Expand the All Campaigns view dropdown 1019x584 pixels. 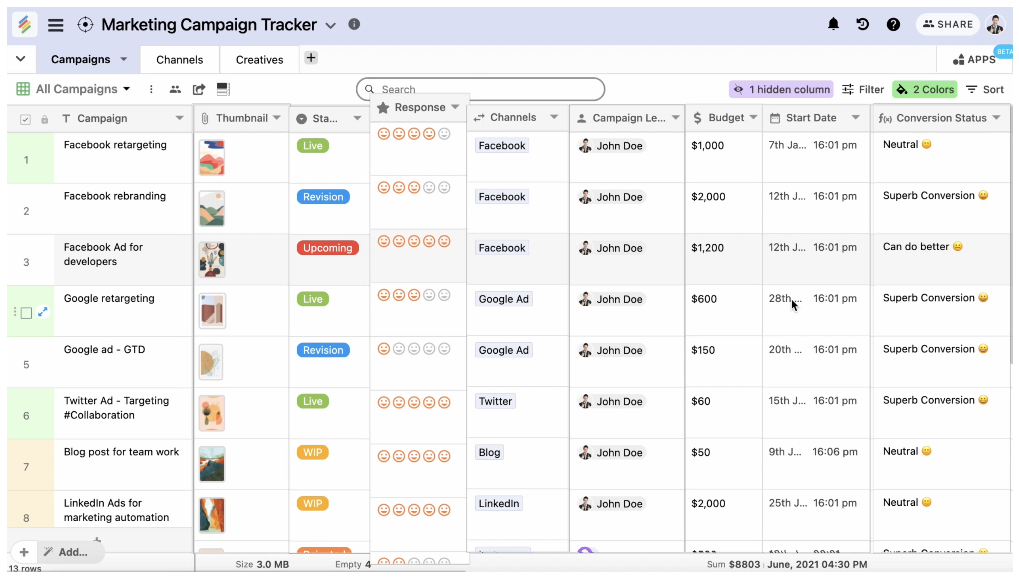[x=127, y=89]
